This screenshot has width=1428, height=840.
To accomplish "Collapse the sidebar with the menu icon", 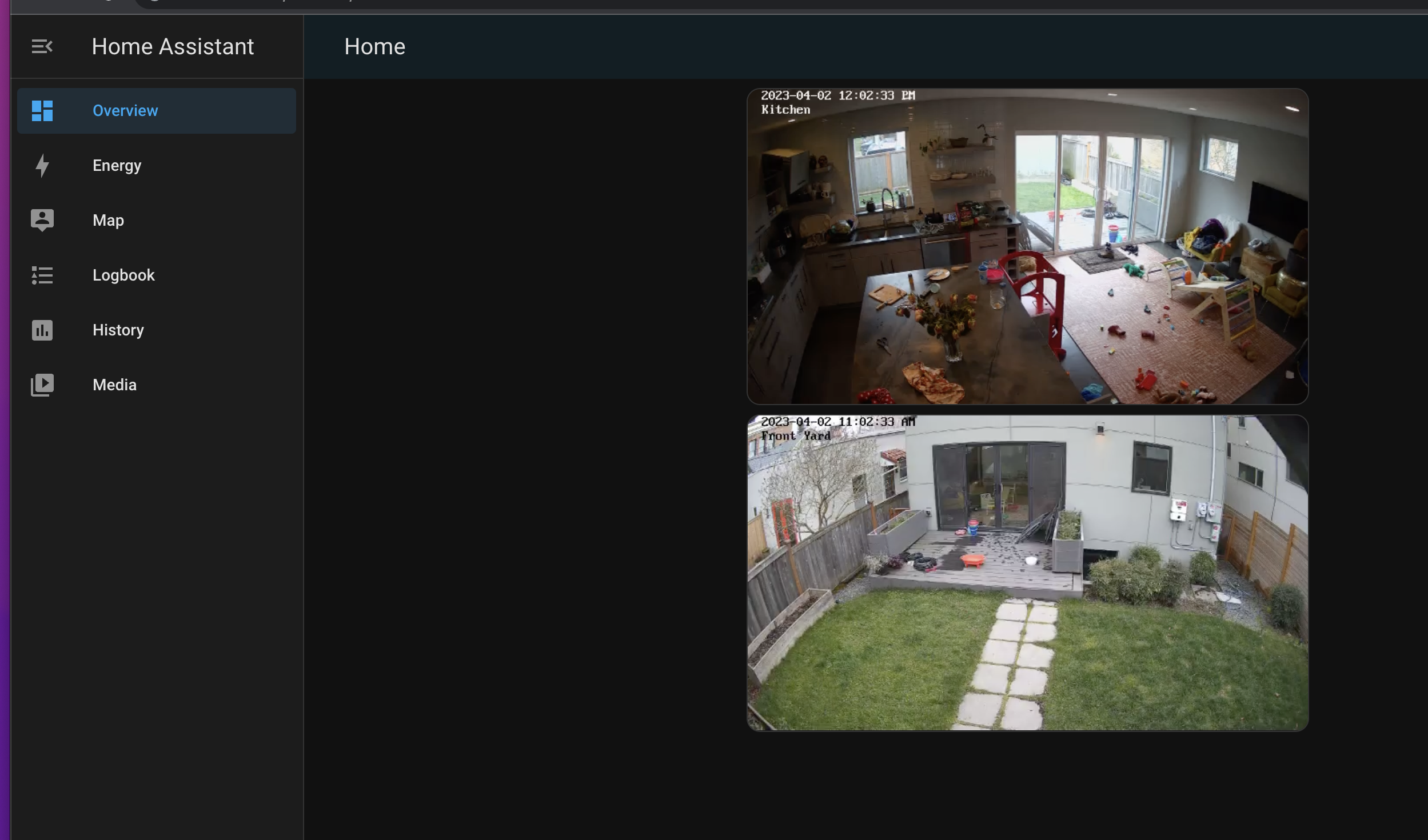I will pos(42,46).
